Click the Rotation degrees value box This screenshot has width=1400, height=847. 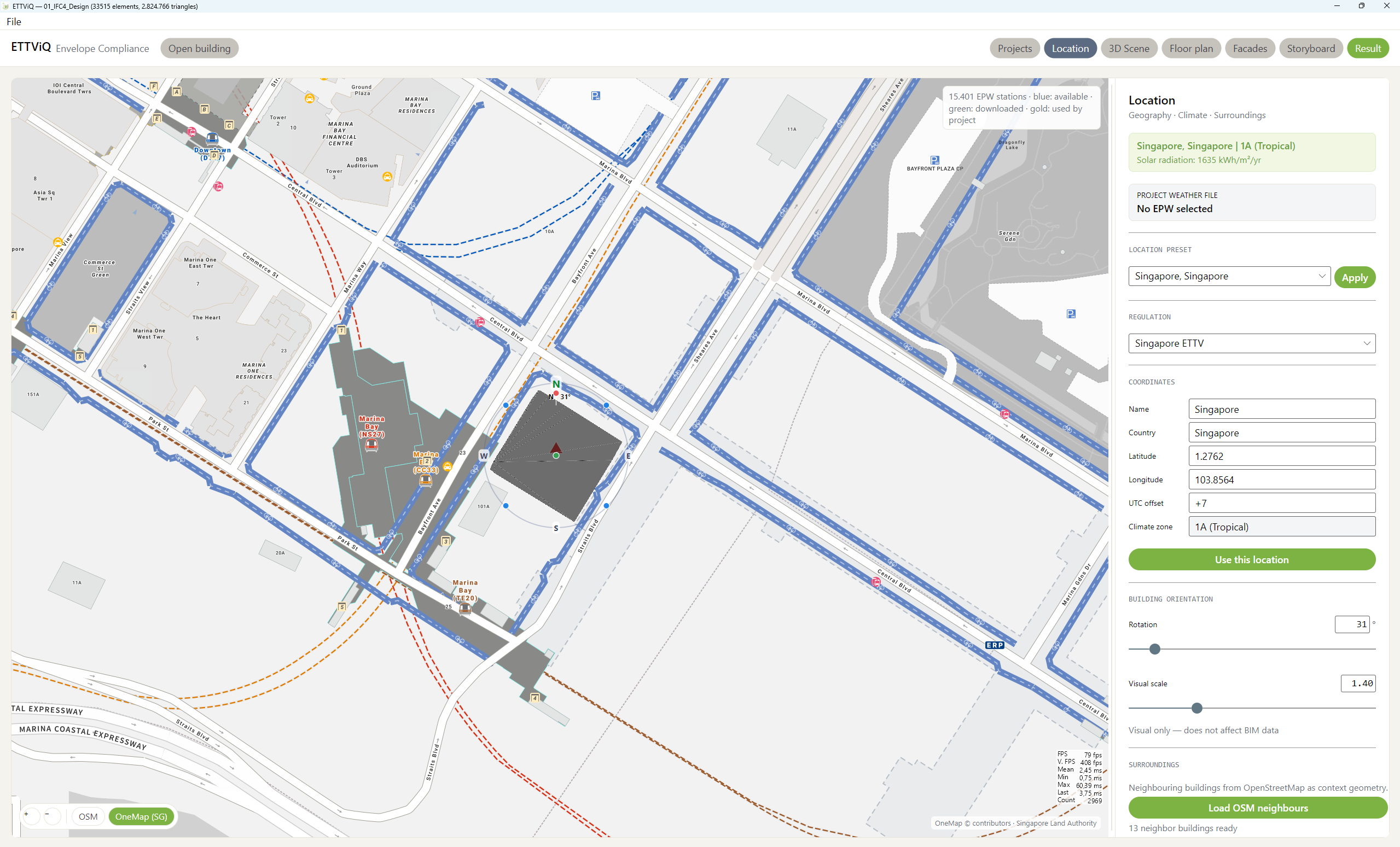coord(1352,624)
